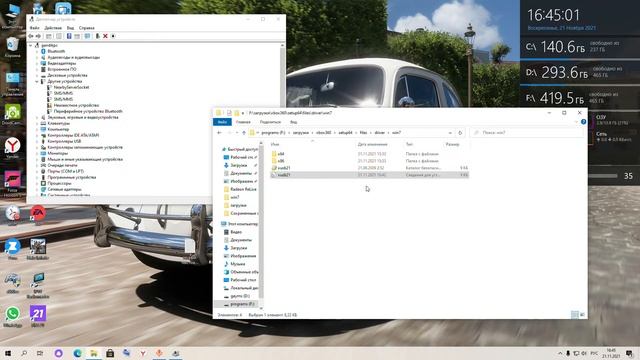The width and height of the screenshot is (640, 360).
Task: Click the Windows Start button
Action: (x=8, y=353)
